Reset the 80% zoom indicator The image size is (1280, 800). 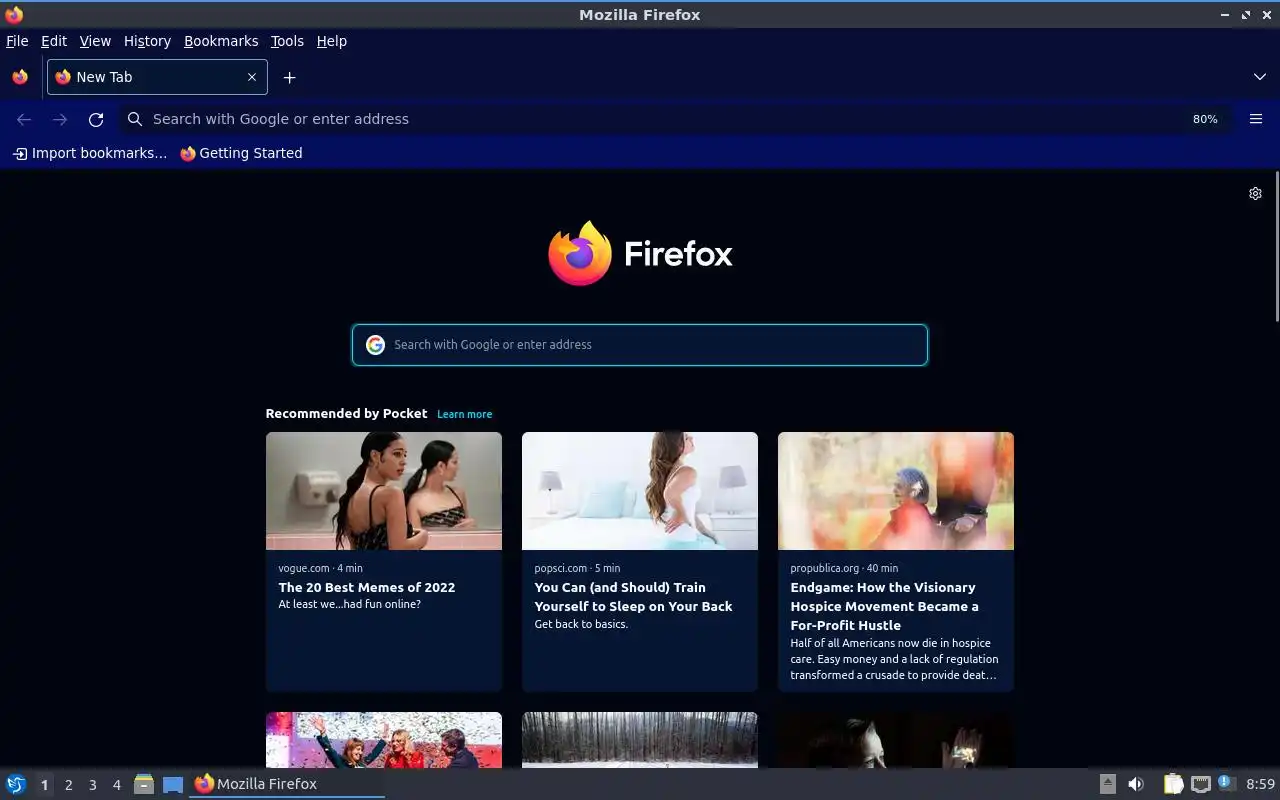tap(1205, 119)
